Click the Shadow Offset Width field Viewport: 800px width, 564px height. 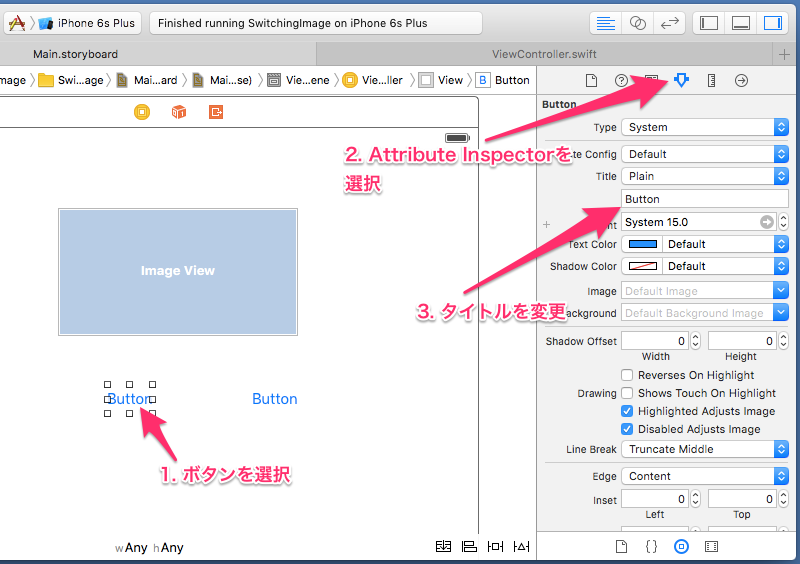pyautogui.click(x=655, y=341)
